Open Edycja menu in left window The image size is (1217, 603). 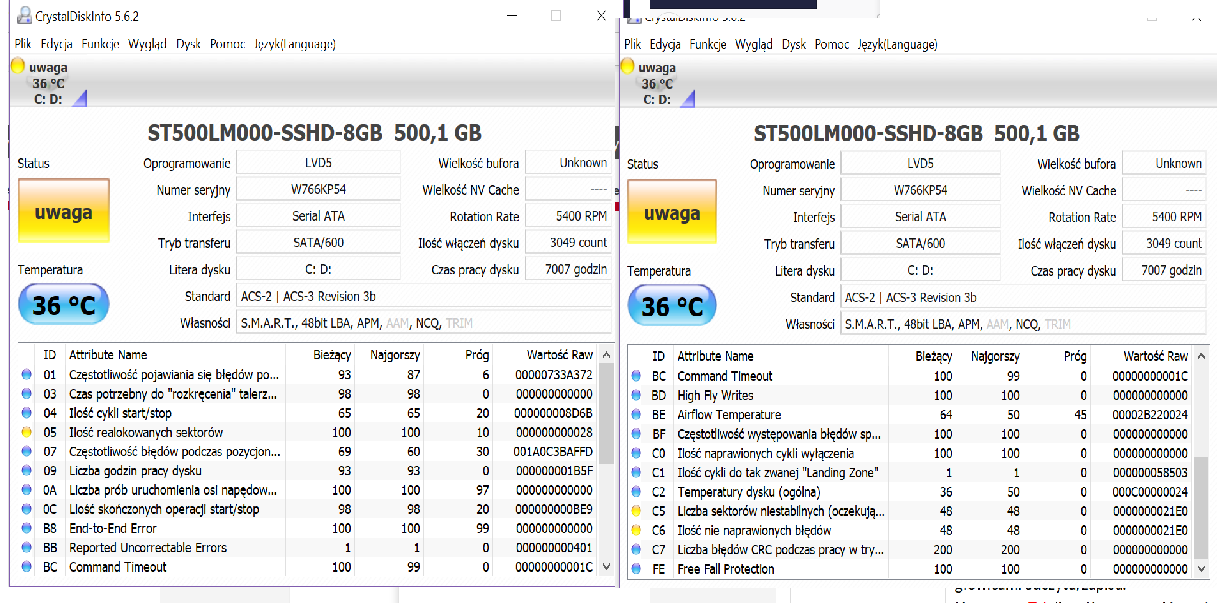[x=57, y=44]
